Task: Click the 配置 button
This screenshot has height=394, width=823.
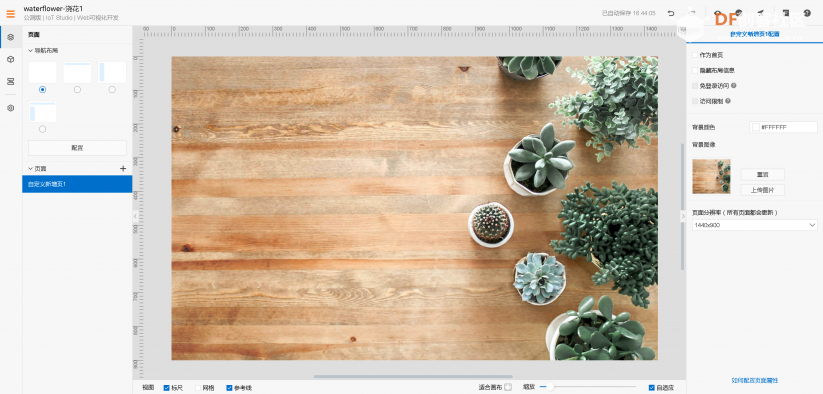Action: 77,148
